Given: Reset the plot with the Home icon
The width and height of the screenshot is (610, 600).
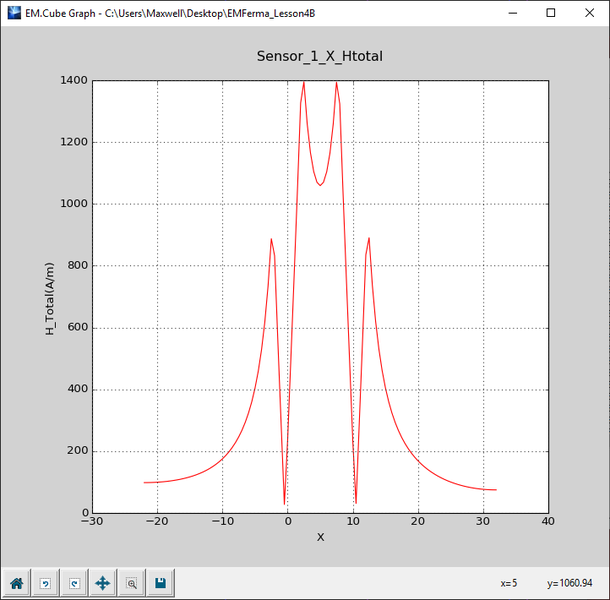Looking at the screenshot, I should point(17,582).
